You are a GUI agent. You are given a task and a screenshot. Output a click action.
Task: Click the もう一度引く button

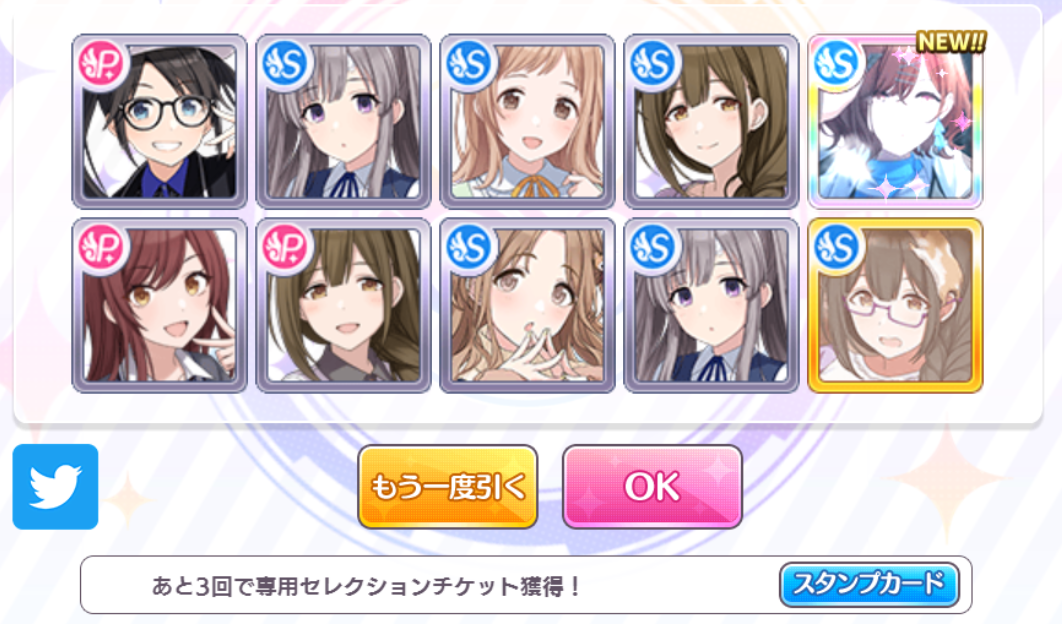tap(448, 486)
